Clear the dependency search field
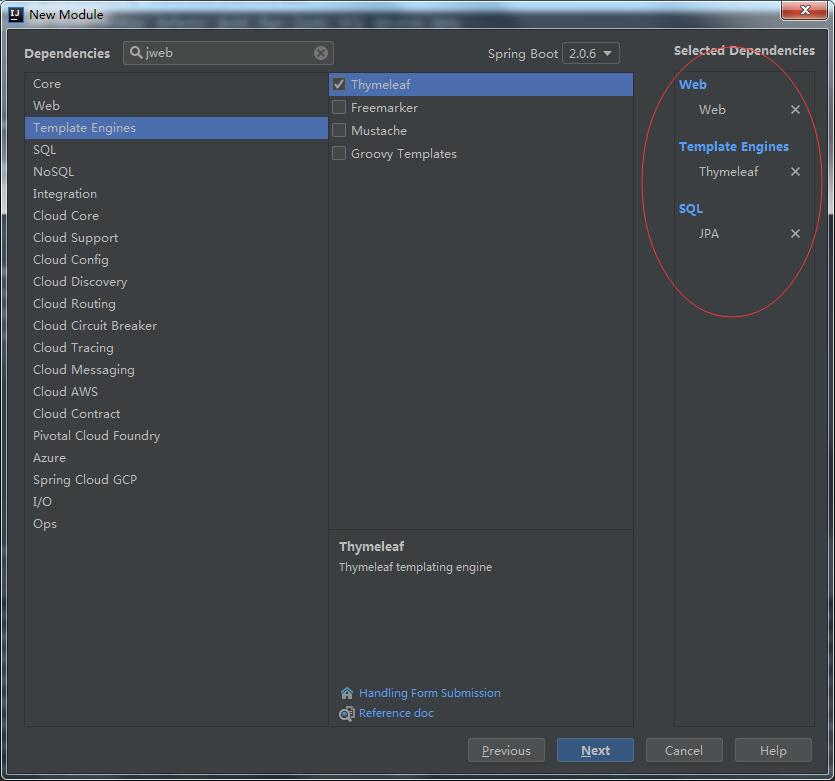Viewport: 835px width, 781px height. tap(321, 53)
